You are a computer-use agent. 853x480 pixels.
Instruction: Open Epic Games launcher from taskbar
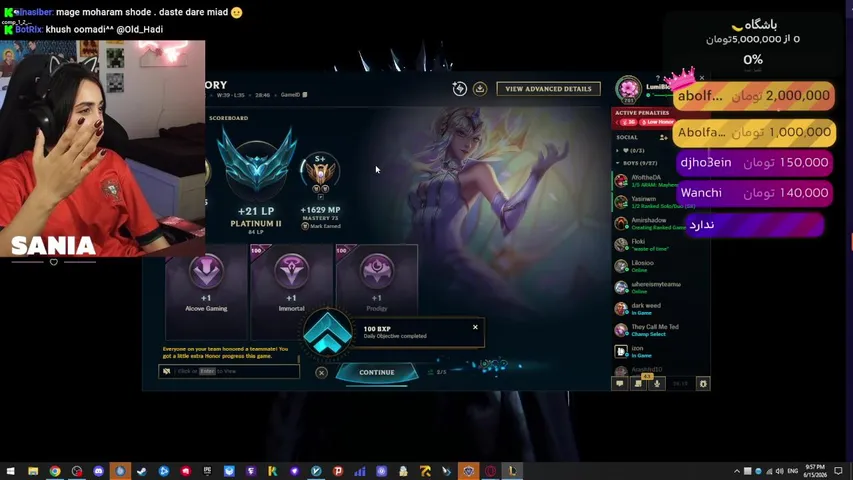pyautogui.click(x=207, y=471)
